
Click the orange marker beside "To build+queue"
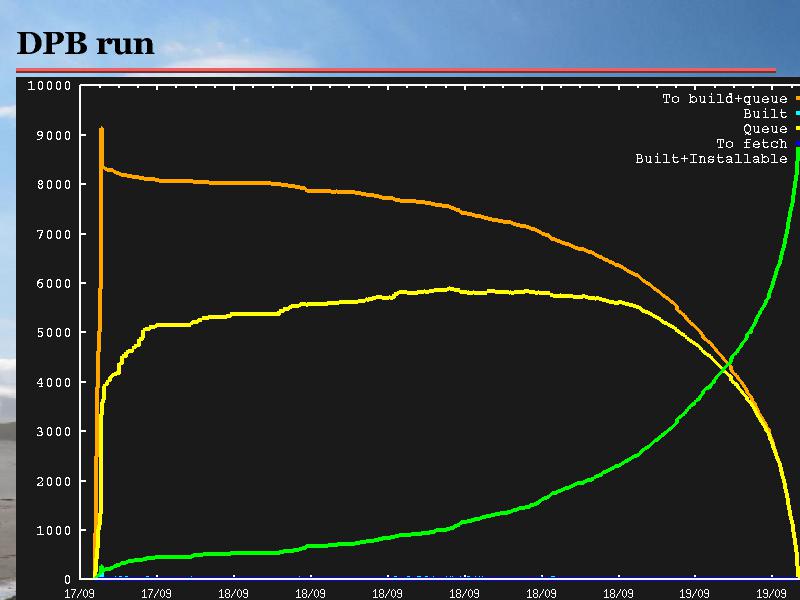tap(797, 99)
